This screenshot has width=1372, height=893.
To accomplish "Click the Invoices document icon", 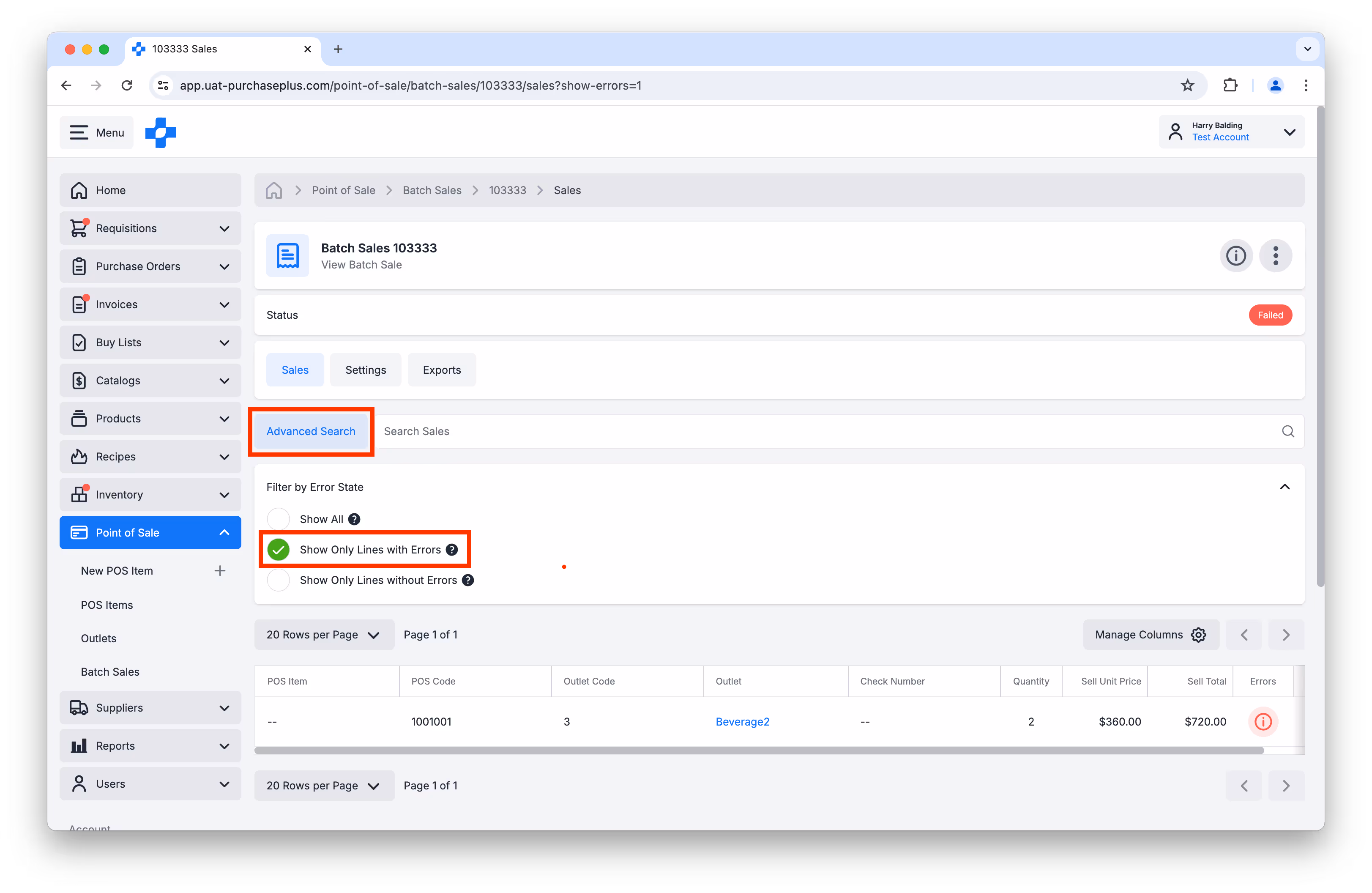I will (79, 304).
